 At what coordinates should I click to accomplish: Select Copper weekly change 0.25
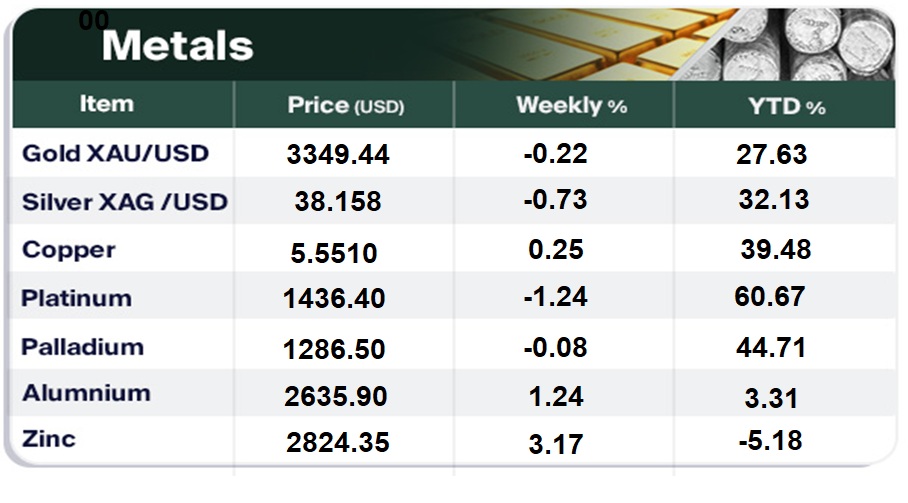pos(556,249)
